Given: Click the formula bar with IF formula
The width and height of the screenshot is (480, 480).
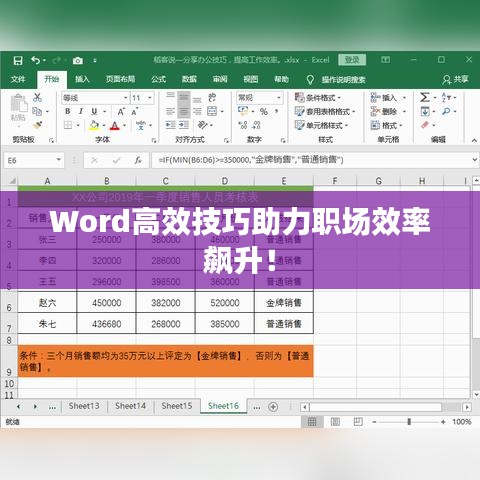Looking at the screenshot, I should click(315, 160).
